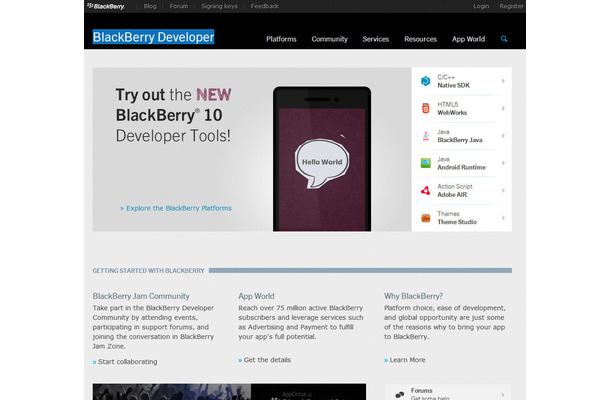610x400 pixels.
Task: Expand the Adobe AIR row arrow
Action: 503,191
